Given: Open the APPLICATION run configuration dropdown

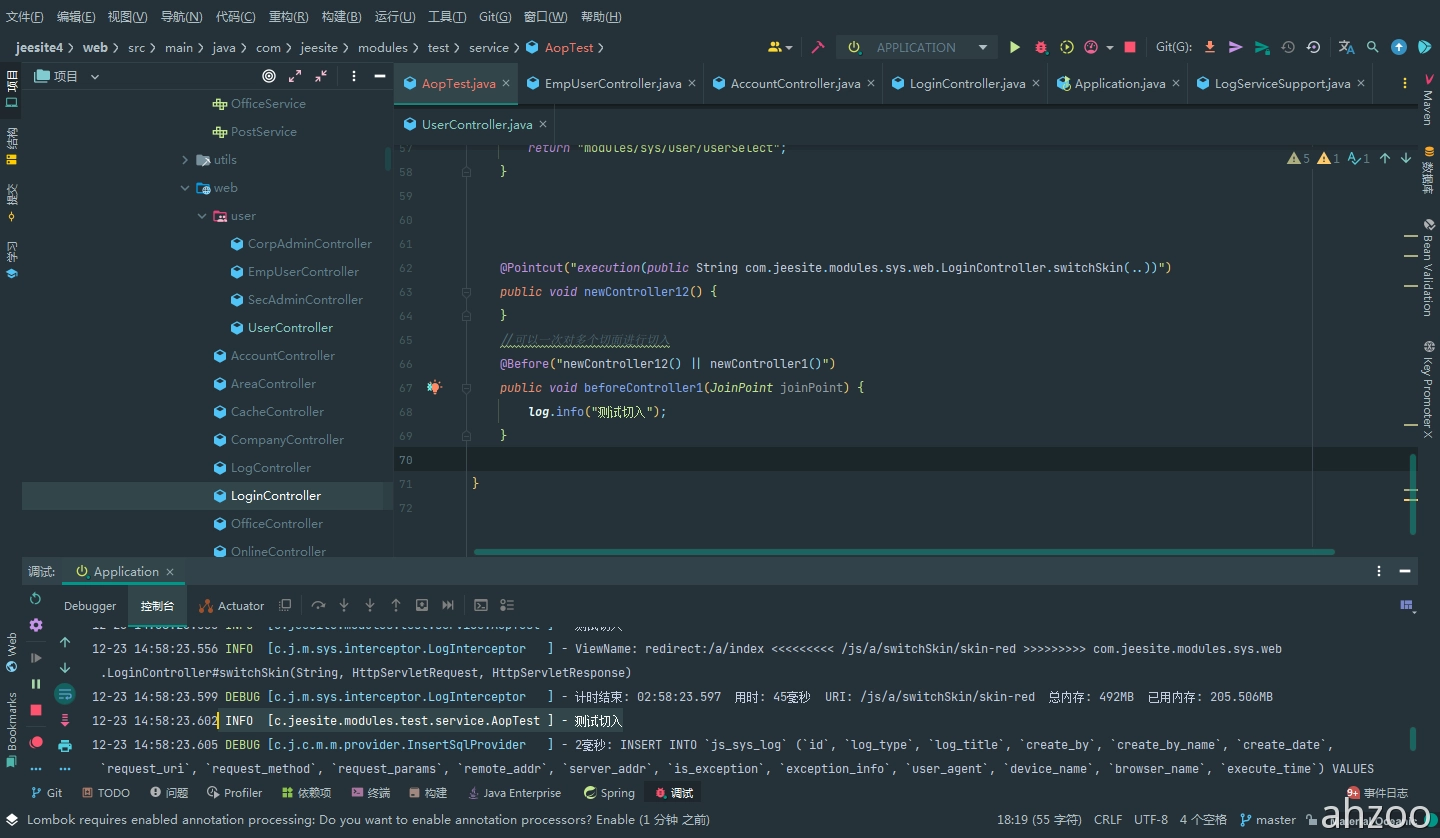Looking at the screenshot, I should tap(918, 47).
